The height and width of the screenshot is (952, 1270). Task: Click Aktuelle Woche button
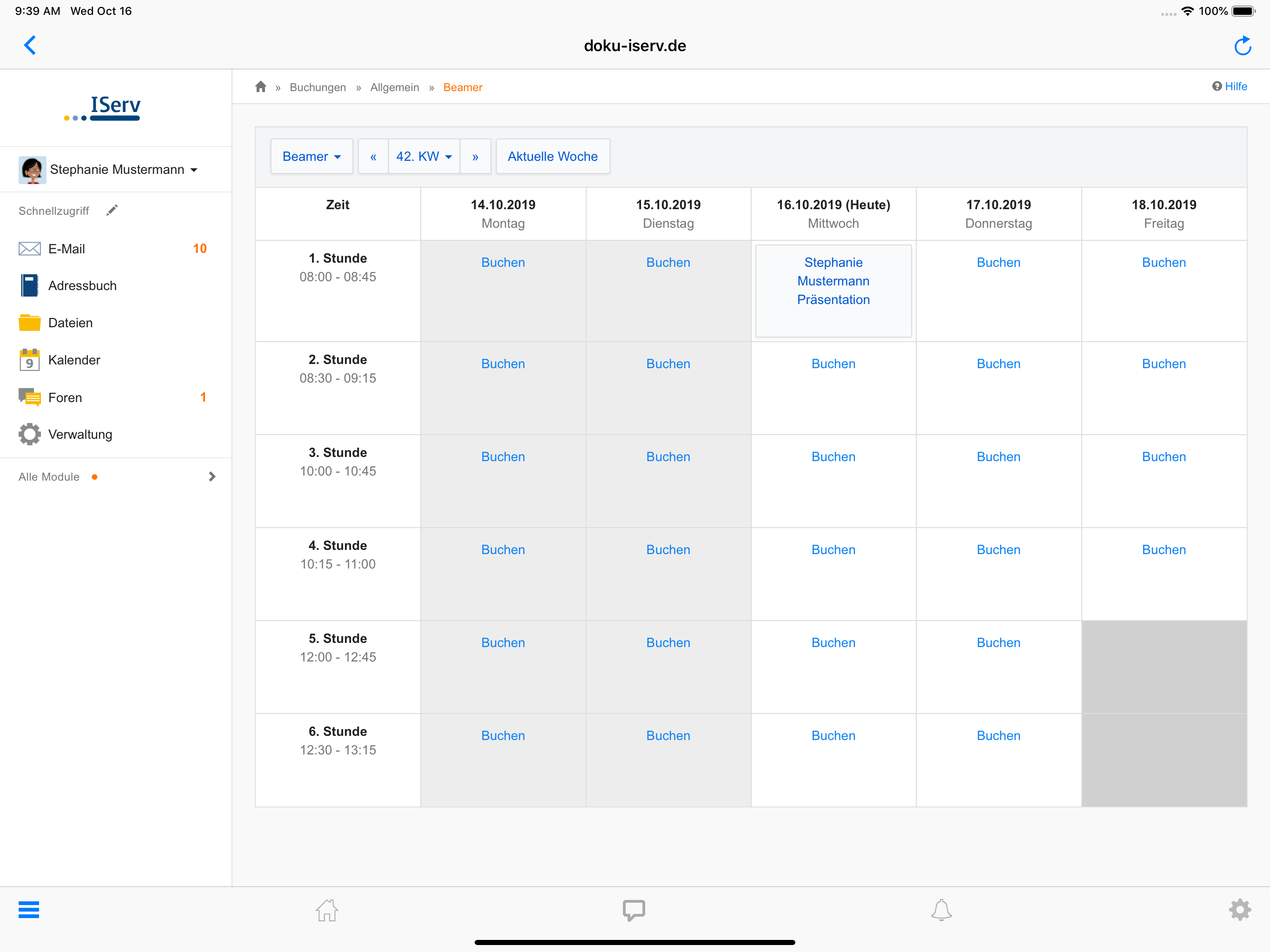coord(552,156)
